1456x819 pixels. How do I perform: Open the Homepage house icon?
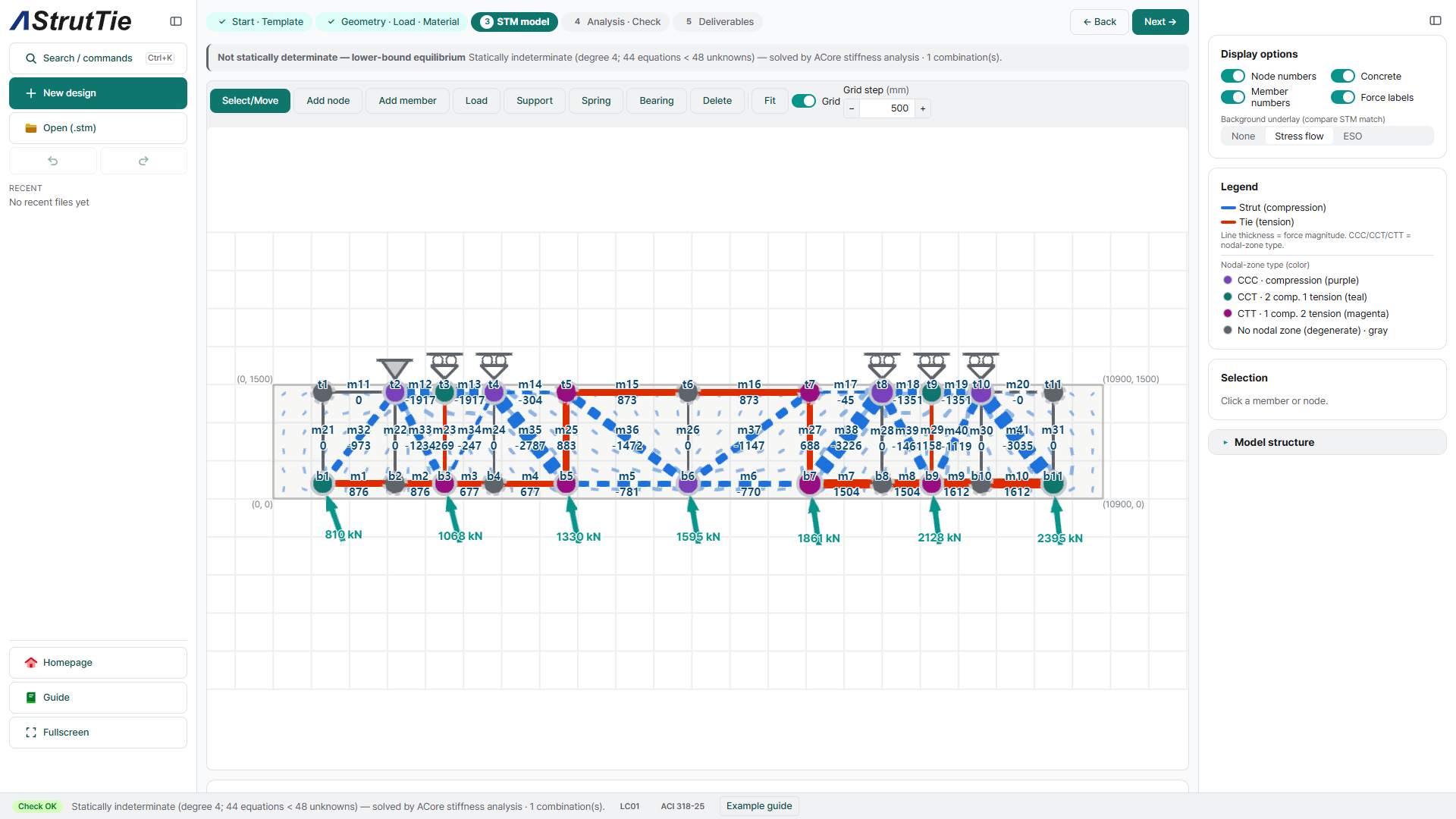click(31, 663)
